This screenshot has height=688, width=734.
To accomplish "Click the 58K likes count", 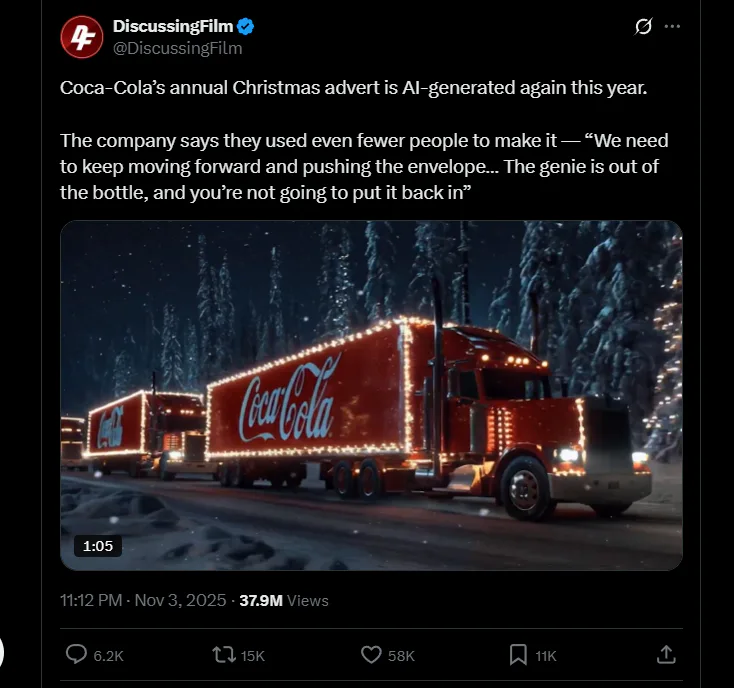I will pyautogui.click(x=401, y=656).
